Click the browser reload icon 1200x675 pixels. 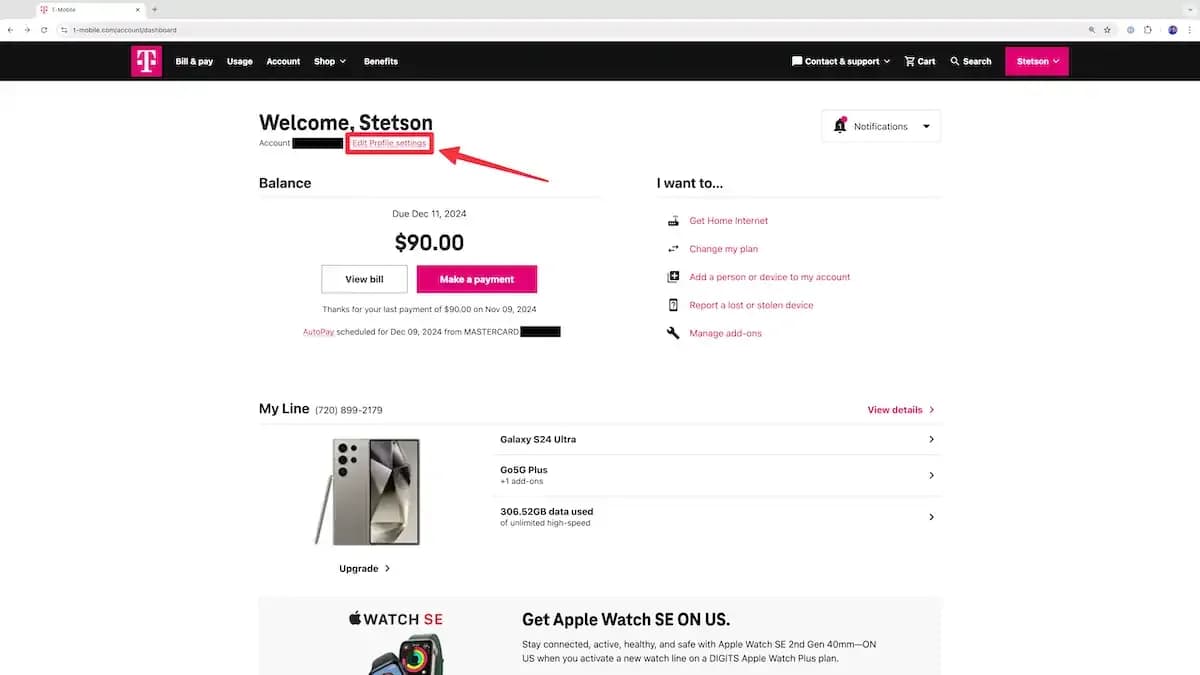[43, 29]
